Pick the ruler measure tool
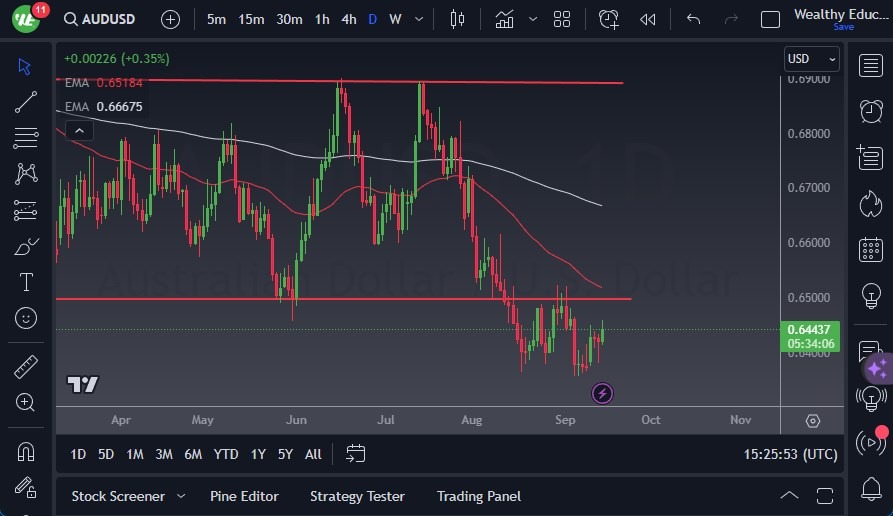The height and width of the screenshot is (516, 893). pyautogui.click(x=26, y=366)
